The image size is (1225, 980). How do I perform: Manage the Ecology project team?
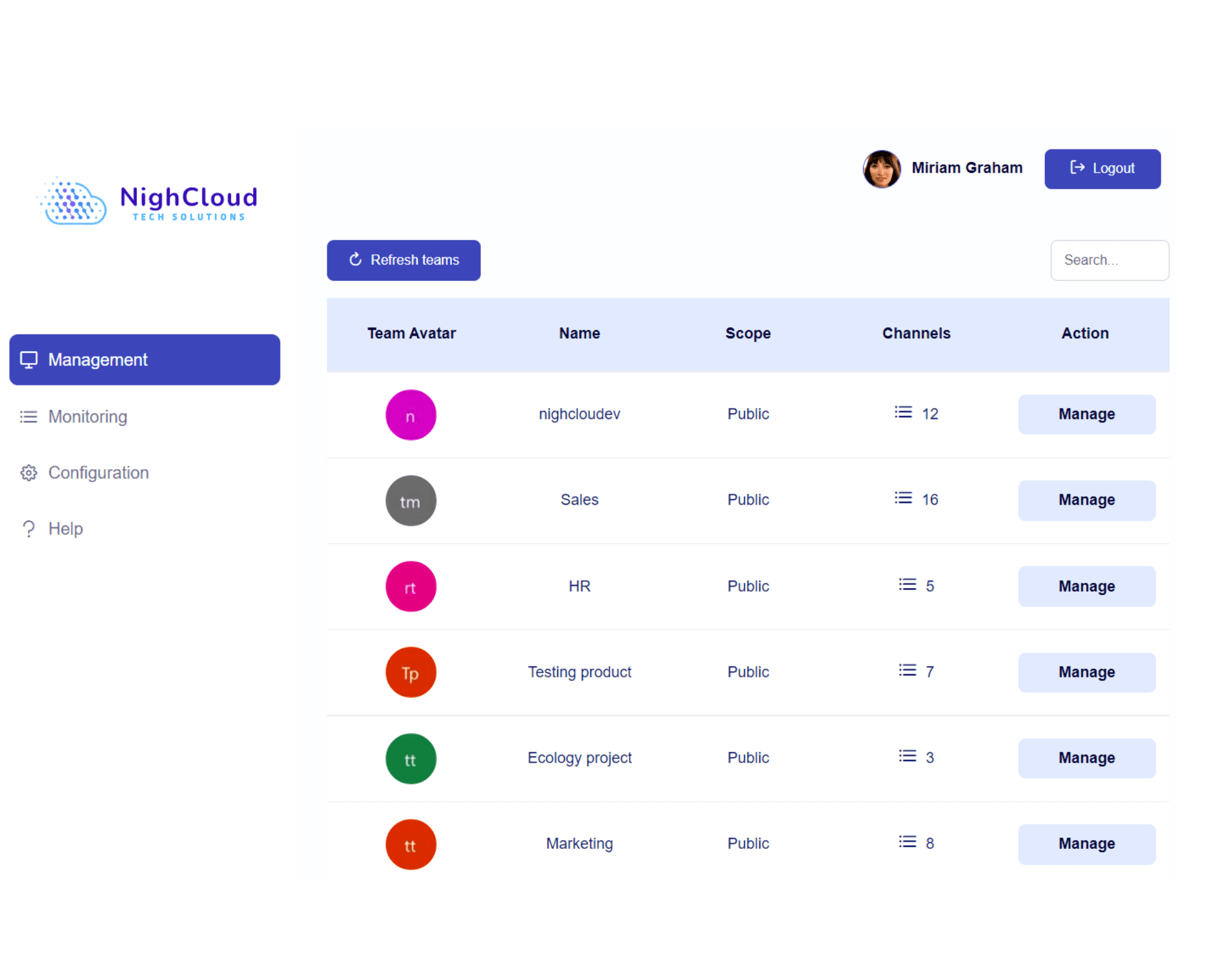(1086, 758)
